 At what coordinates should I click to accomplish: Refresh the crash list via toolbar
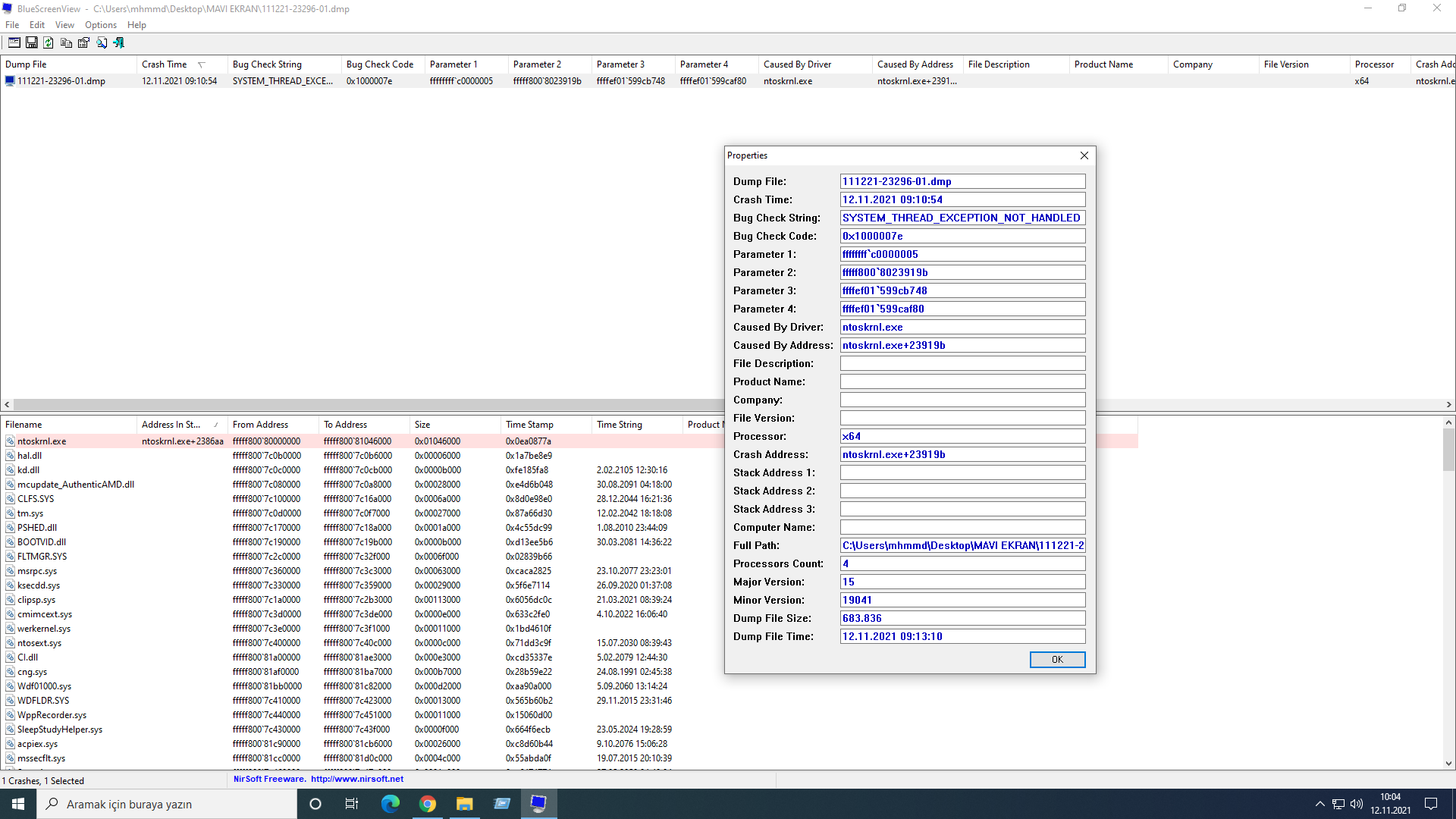[49, 42]
